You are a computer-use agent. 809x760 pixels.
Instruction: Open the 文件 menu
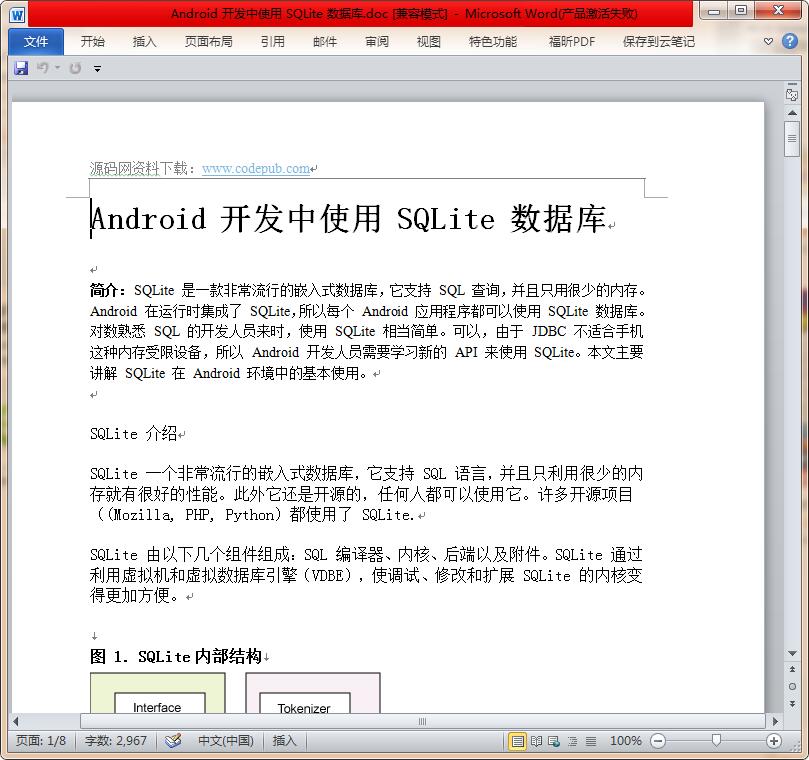click(35, 41)
